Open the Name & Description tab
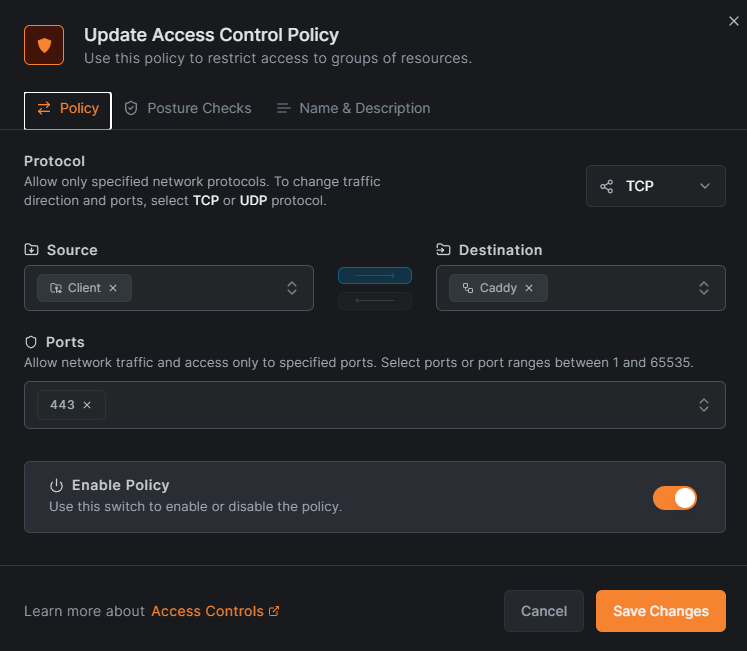Image resolution: width=747 pixels, height=651 pixels. click(x=353, y=108)
